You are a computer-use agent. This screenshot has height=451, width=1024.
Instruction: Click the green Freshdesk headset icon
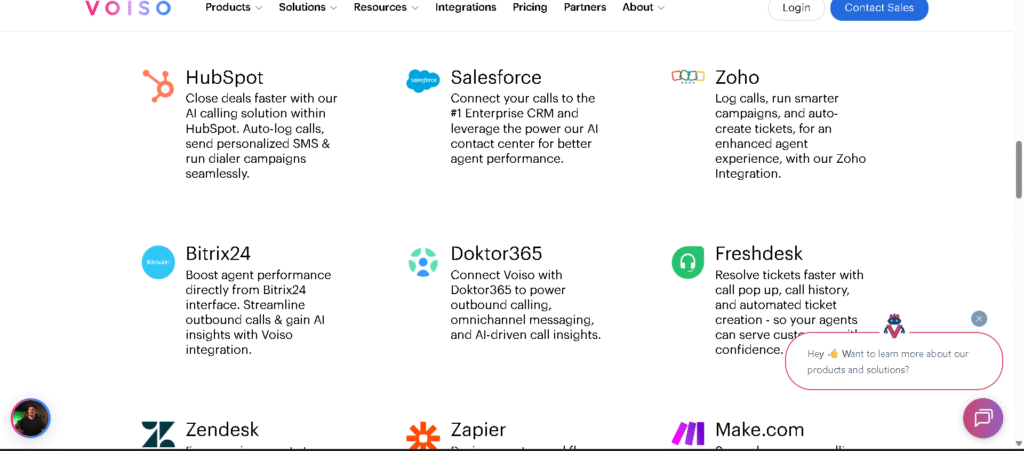click(688, 262)
